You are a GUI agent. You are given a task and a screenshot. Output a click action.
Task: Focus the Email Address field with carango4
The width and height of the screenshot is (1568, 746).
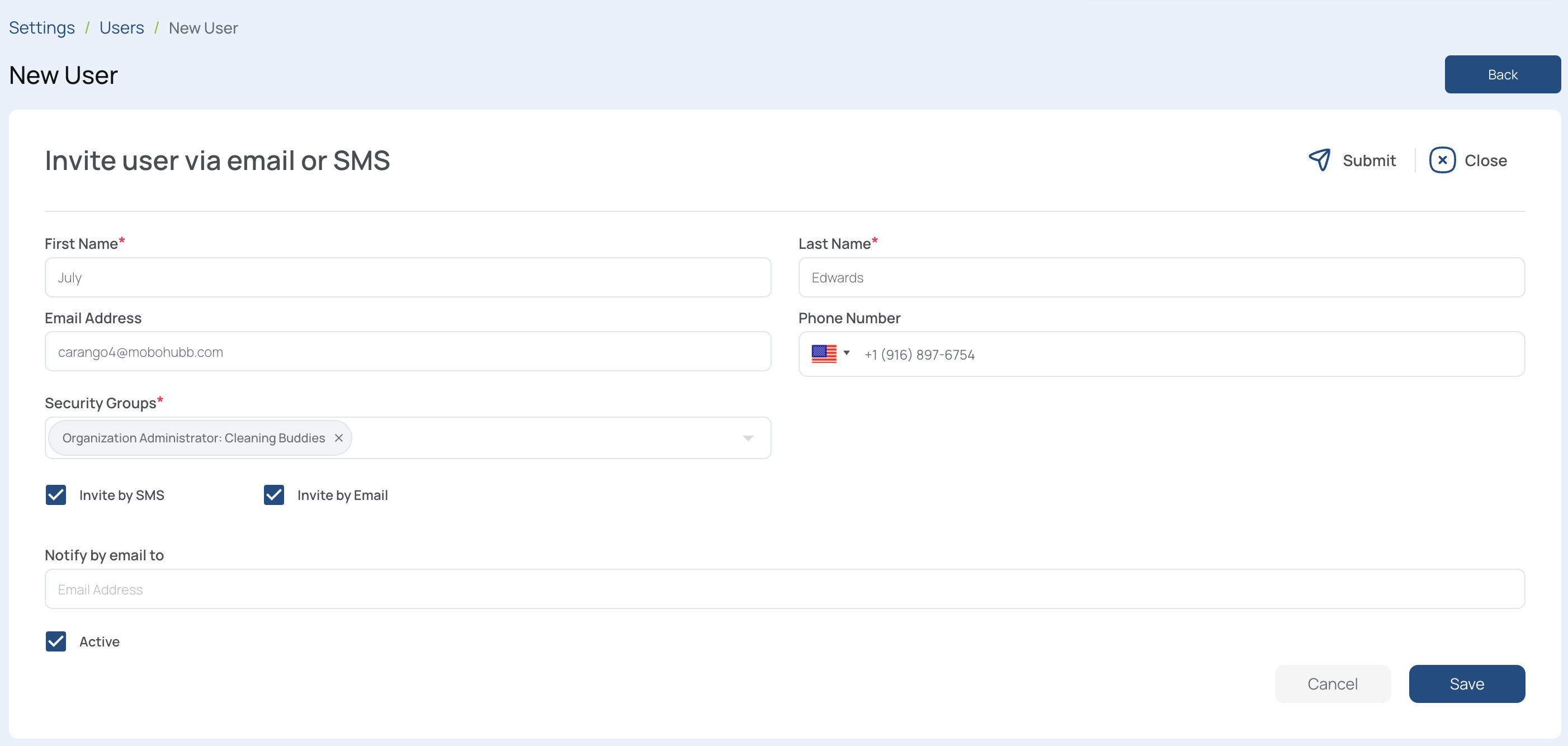point(408,352)
